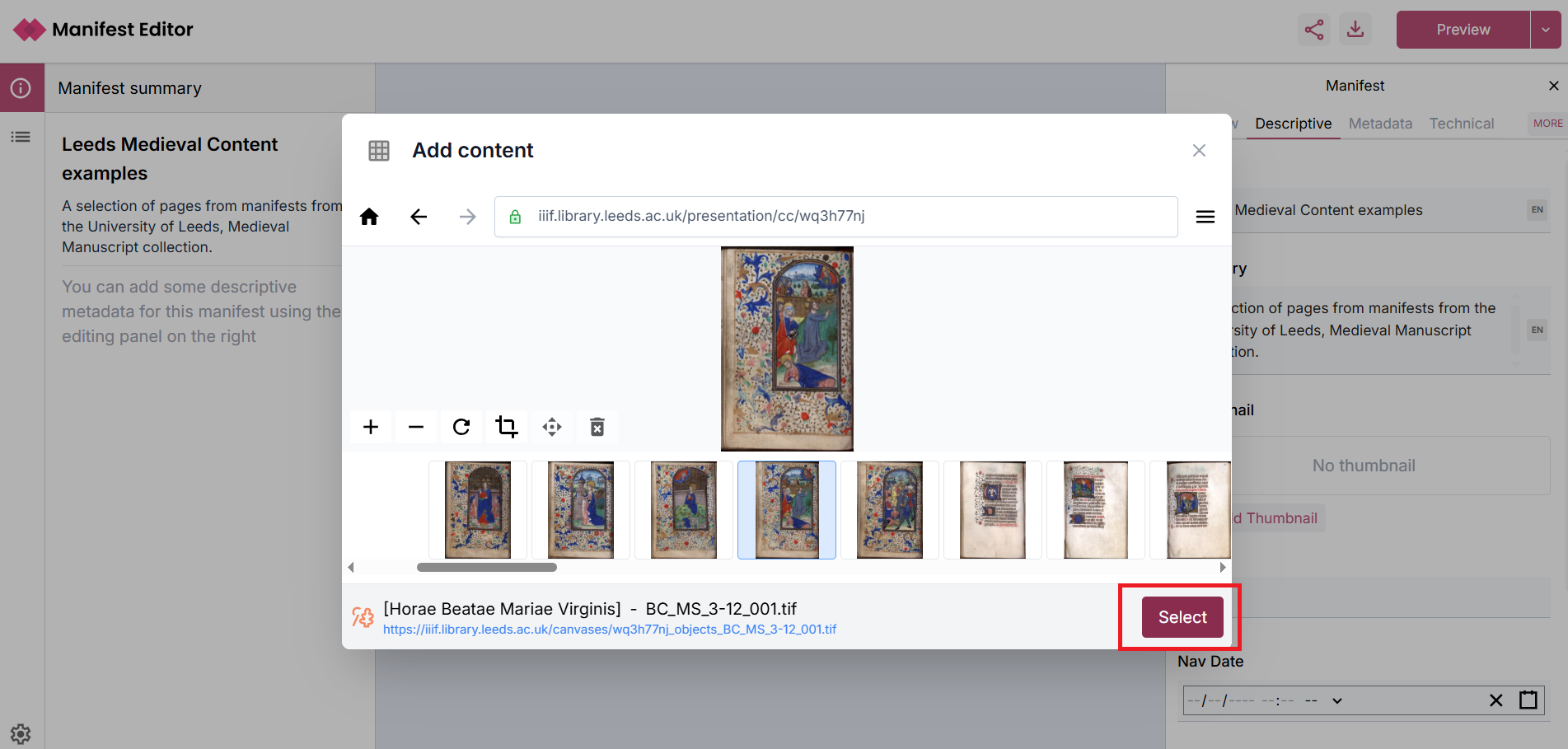Viewport: 1568px width, 749px height.
Task: Click the rotate/reset view icon
Action: click(461, 427)
